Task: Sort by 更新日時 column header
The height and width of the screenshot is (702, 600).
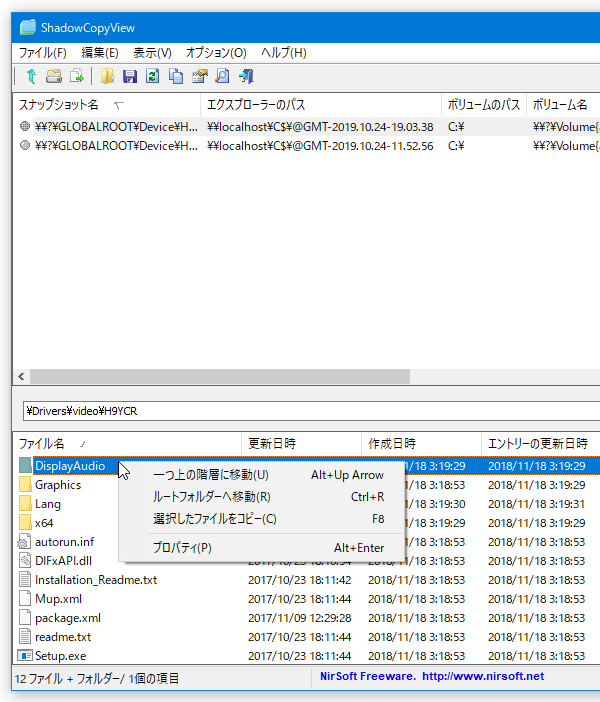Action: coord(301,444)
